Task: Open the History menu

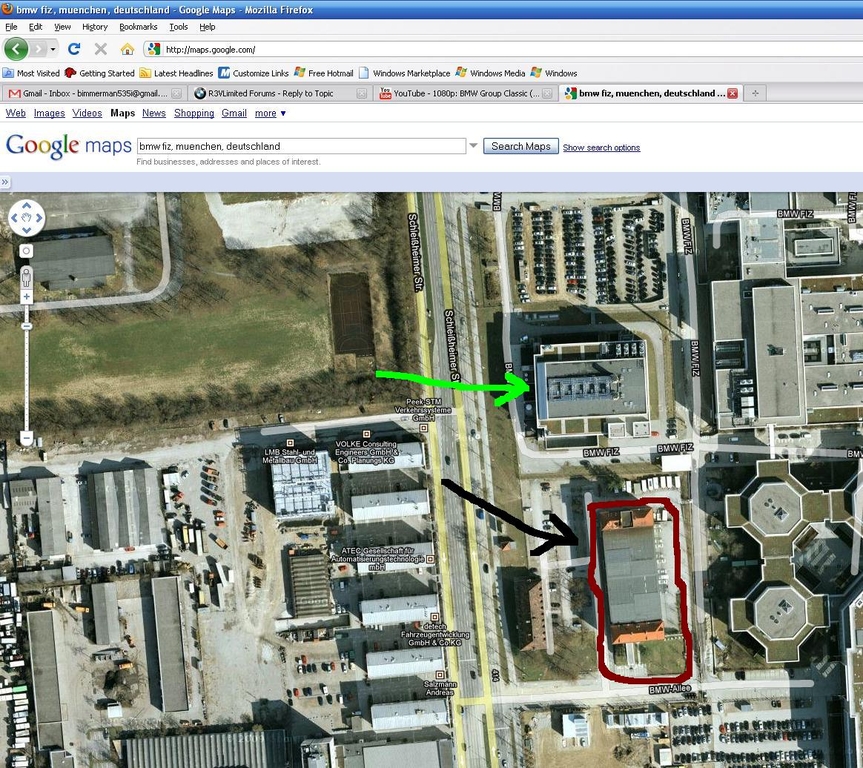Action: (x=95, y=26)
